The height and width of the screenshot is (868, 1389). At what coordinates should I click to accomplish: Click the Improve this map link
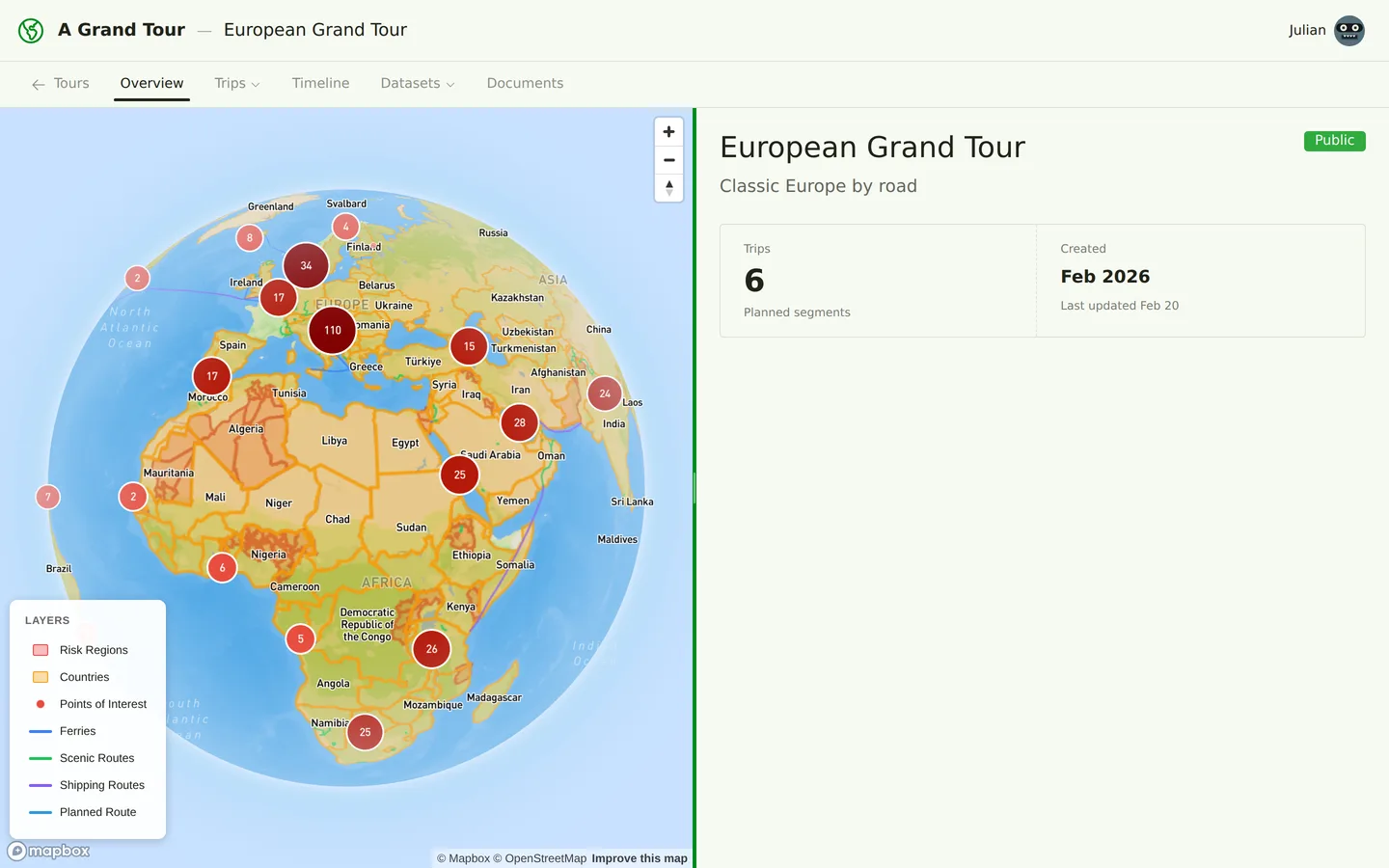pos(640,857)
